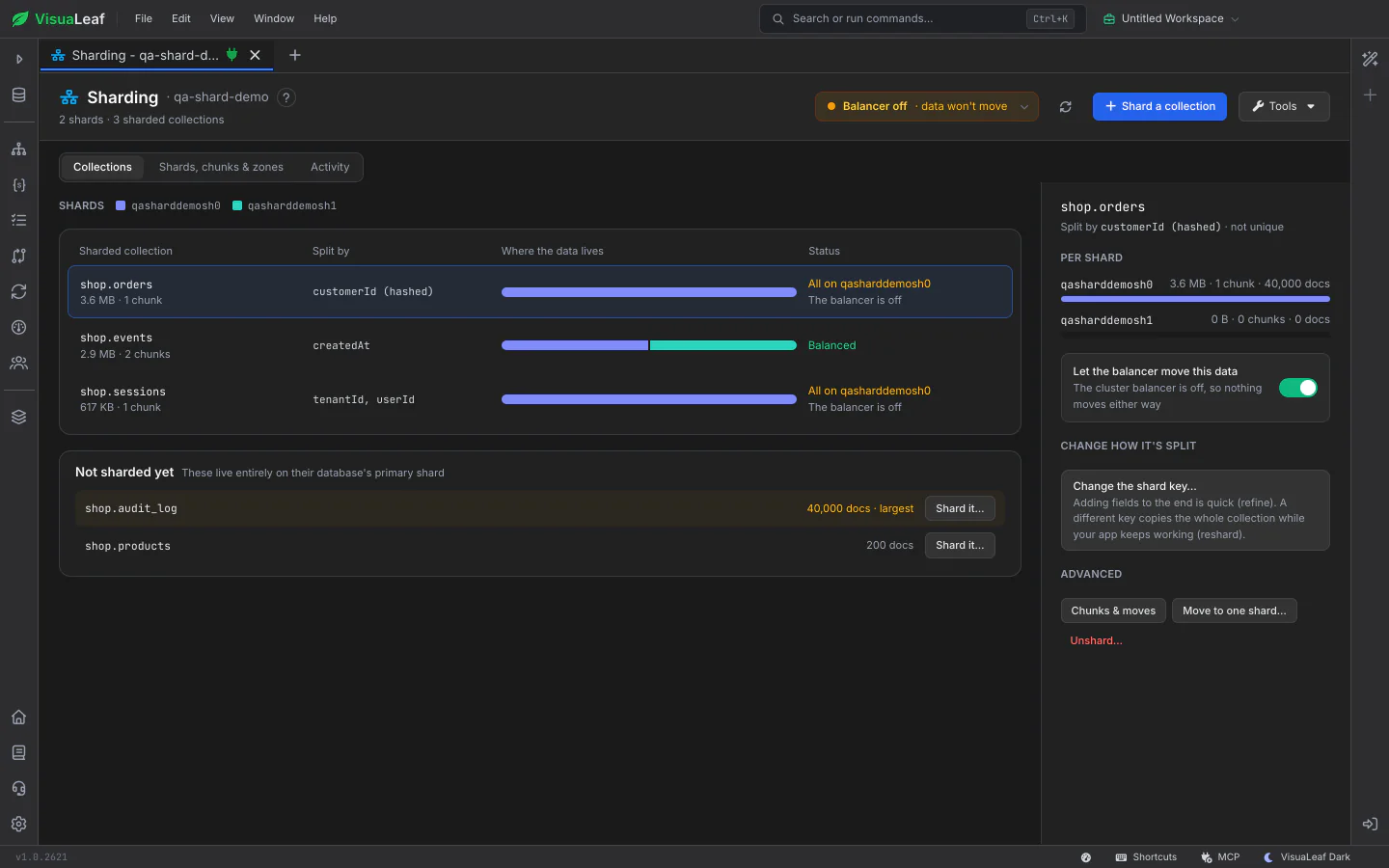Viewport: 1389px width, 868px height.
Task: Click the search or run commands field
Action: click(923, 18)
